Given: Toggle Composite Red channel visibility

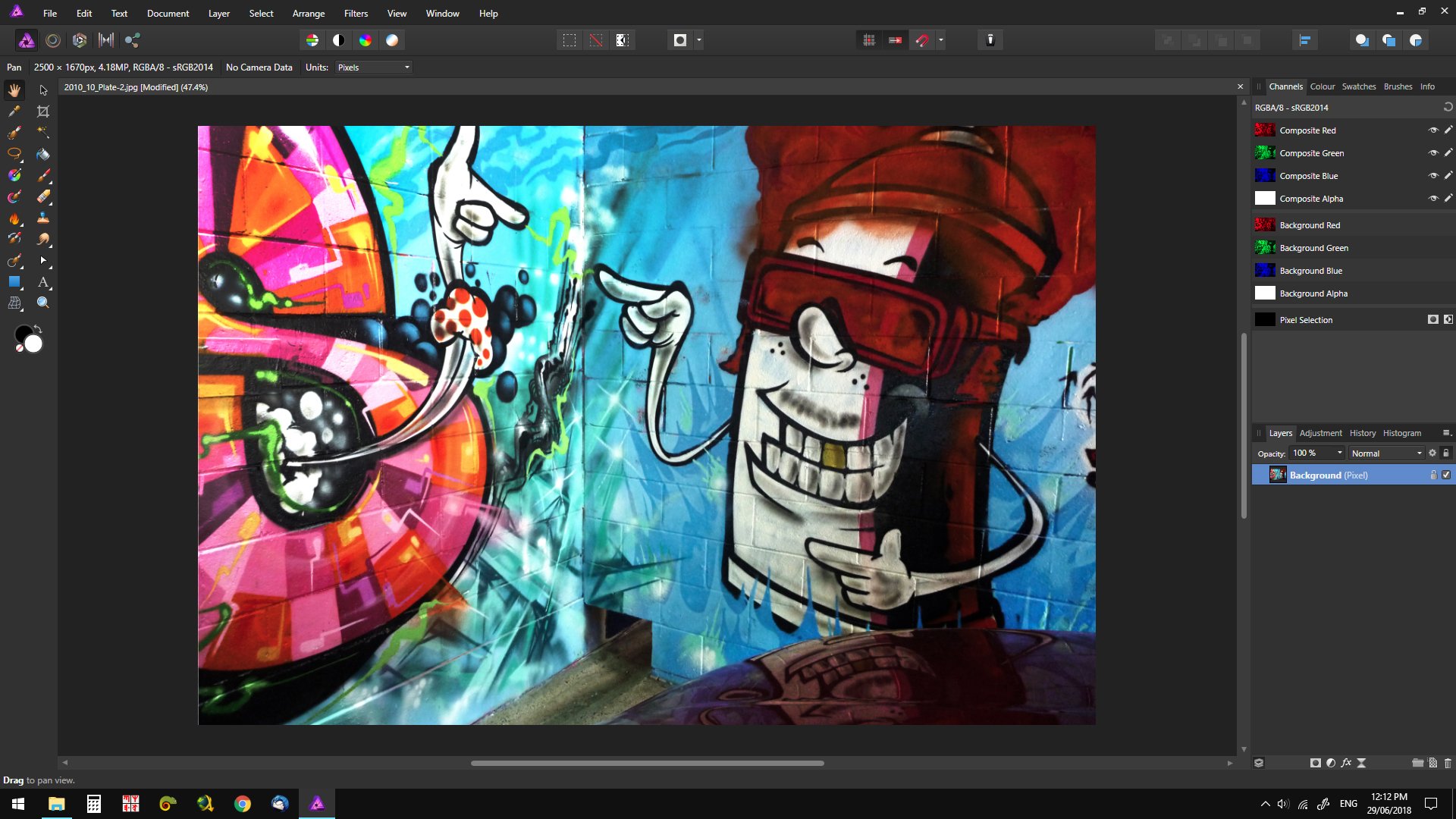Looking at the screenshot, I should [1433, 130].
